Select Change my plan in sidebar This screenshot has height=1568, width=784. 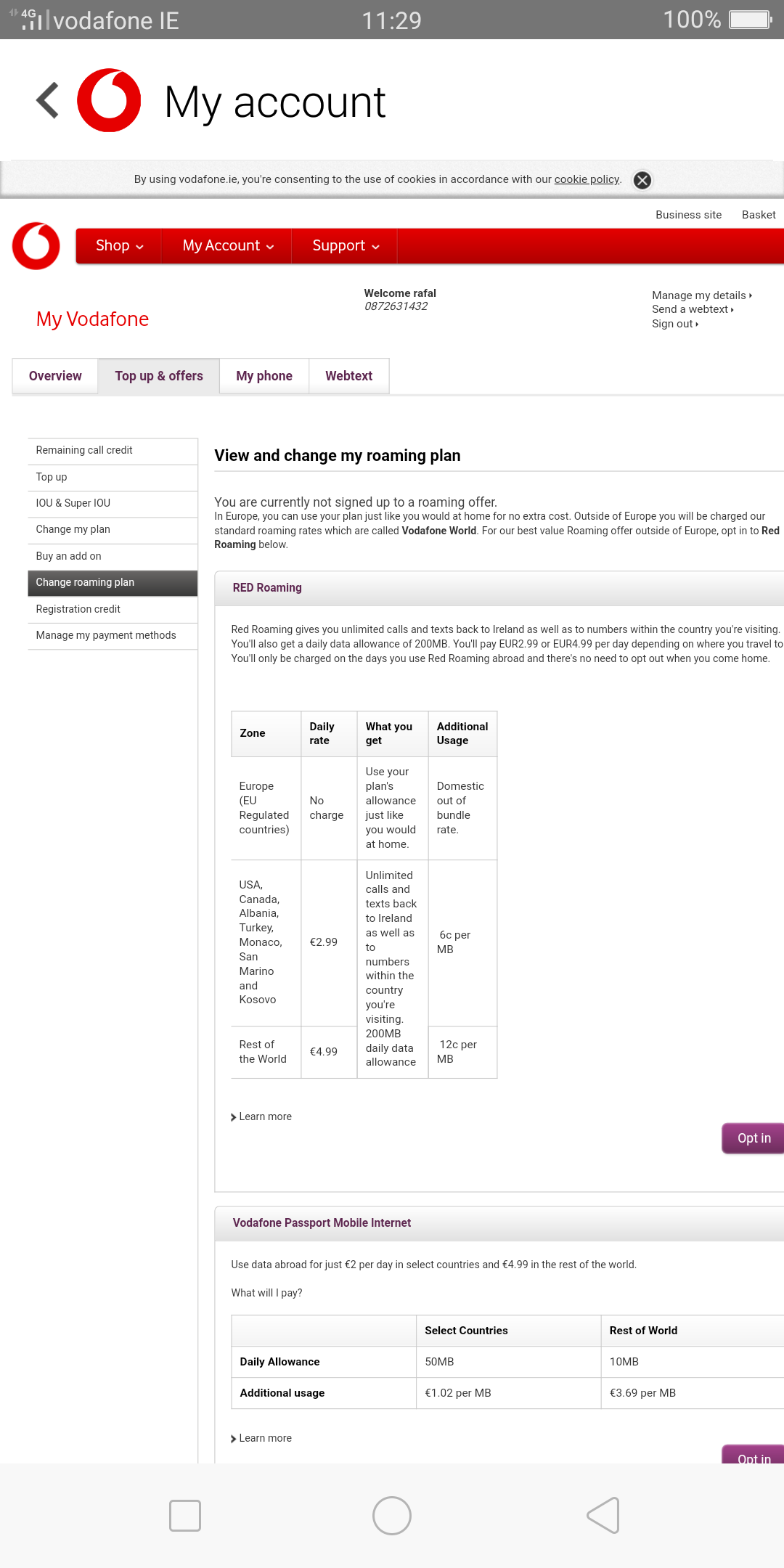tap(73, 529)
